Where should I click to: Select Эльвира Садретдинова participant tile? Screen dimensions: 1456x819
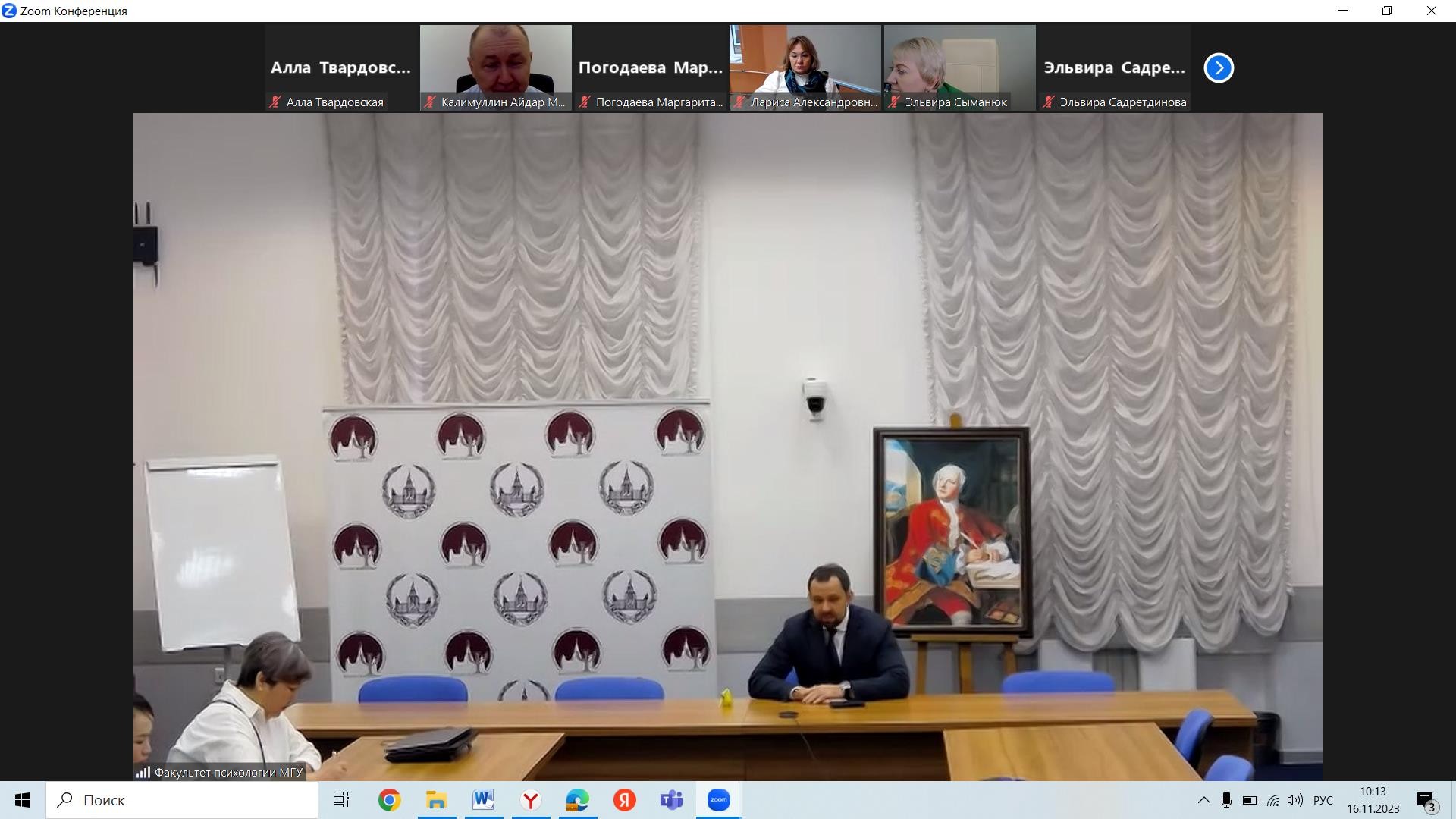pos(1114,67)
